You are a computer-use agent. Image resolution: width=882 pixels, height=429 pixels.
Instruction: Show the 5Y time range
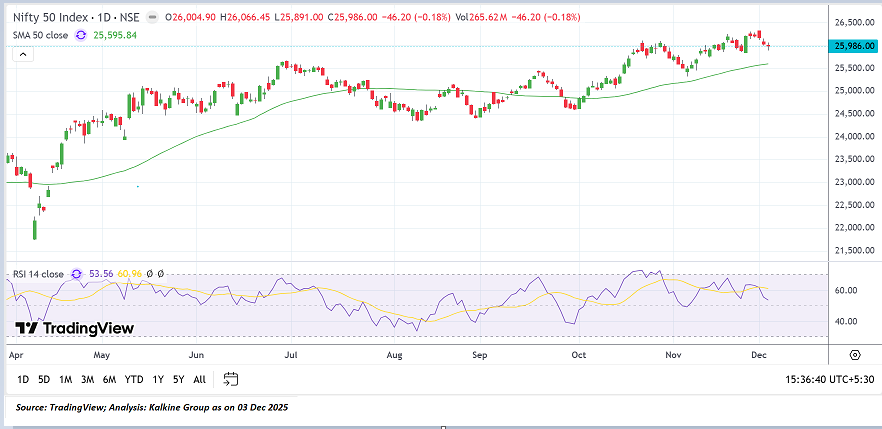(x=178, y=379)
